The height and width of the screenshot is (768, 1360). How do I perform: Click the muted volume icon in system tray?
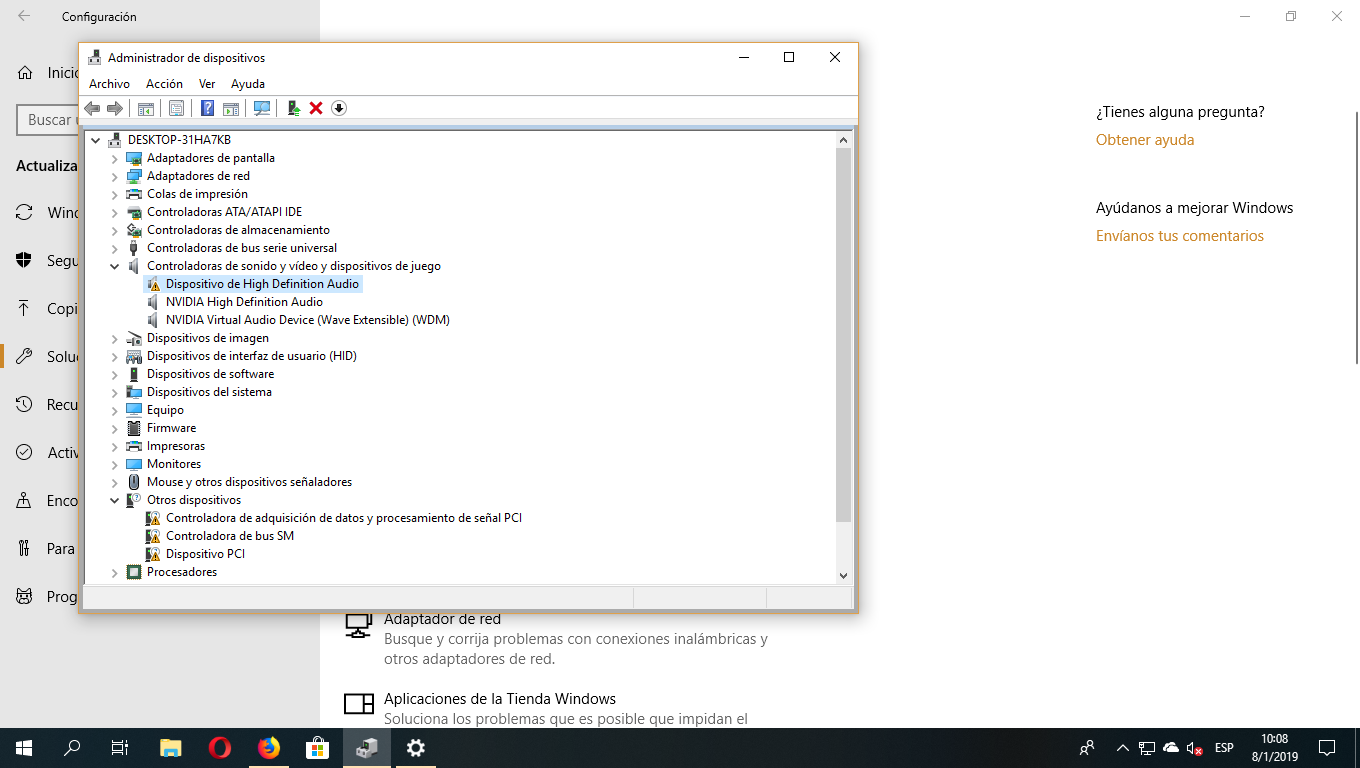(1194, 748)
